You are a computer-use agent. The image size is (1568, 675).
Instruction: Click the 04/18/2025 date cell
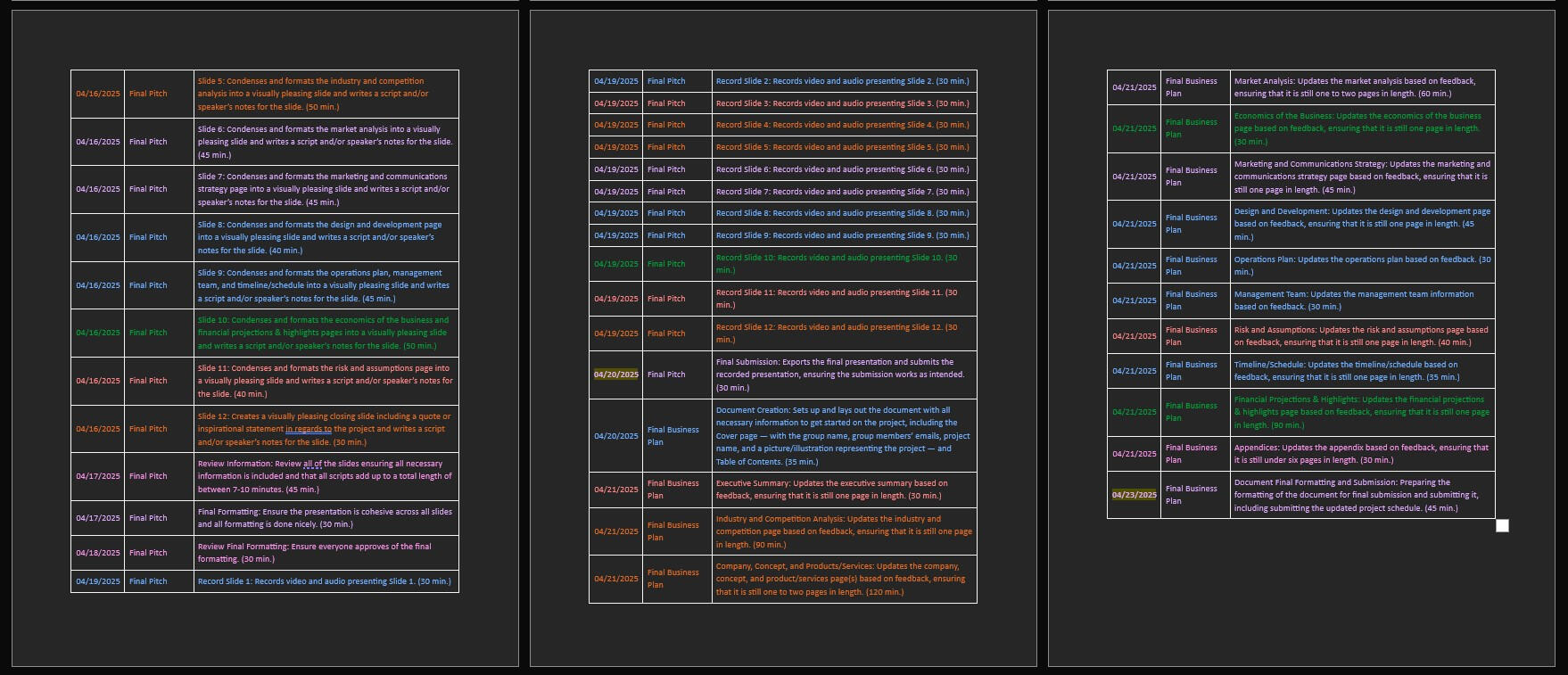click(x=98, y=553)
